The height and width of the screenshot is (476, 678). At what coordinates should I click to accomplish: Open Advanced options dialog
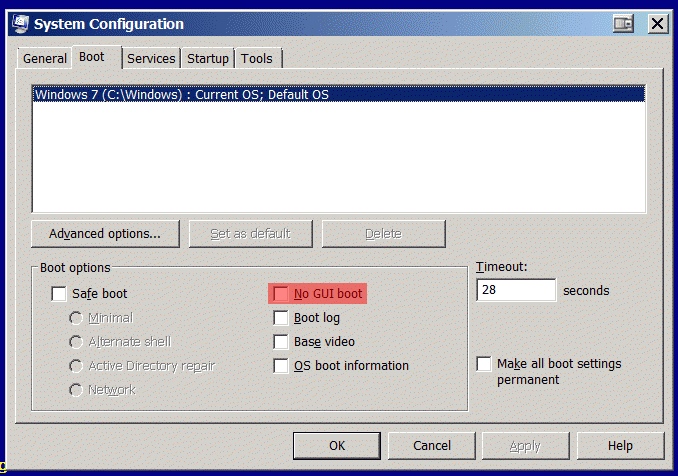point(105,234)
